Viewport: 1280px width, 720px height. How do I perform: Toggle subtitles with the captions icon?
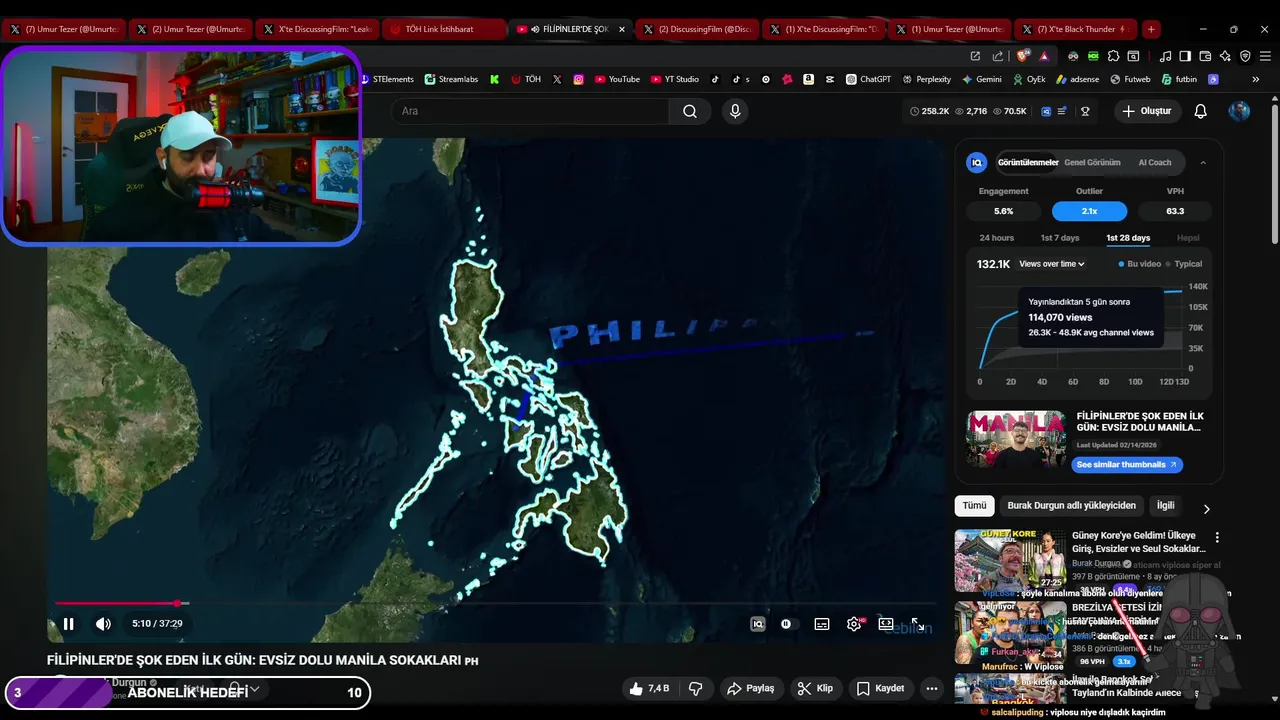pos(822,624)
